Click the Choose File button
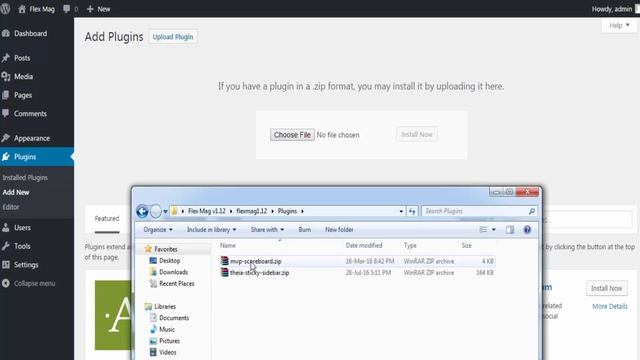The height and width of the screenshot is (360, 640). coord(292,135)
